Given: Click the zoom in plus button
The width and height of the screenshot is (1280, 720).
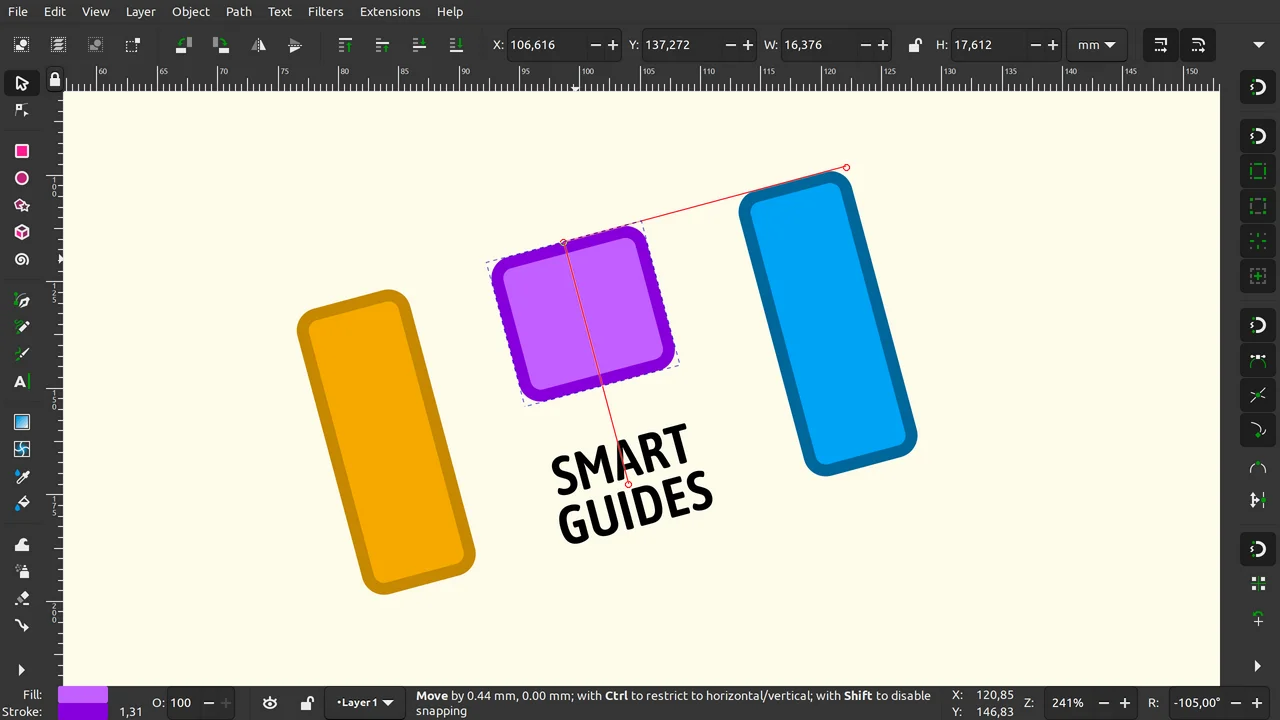Looking at the screenshot, I should coord(1125,703).
